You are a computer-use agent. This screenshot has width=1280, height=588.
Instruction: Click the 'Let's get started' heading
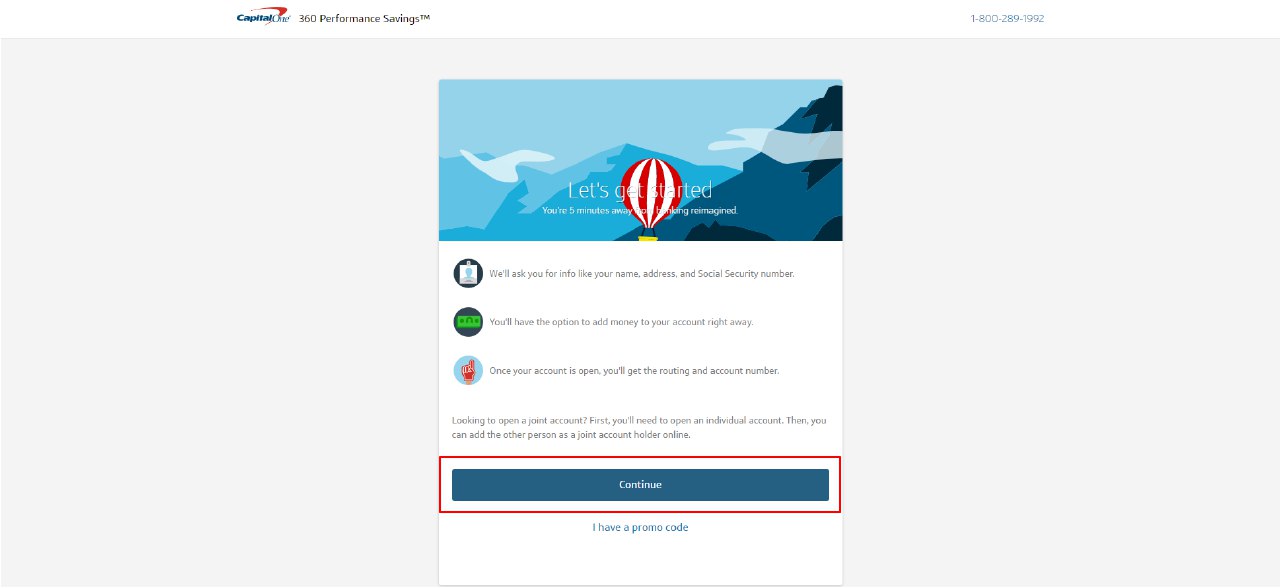click(640, 190)
